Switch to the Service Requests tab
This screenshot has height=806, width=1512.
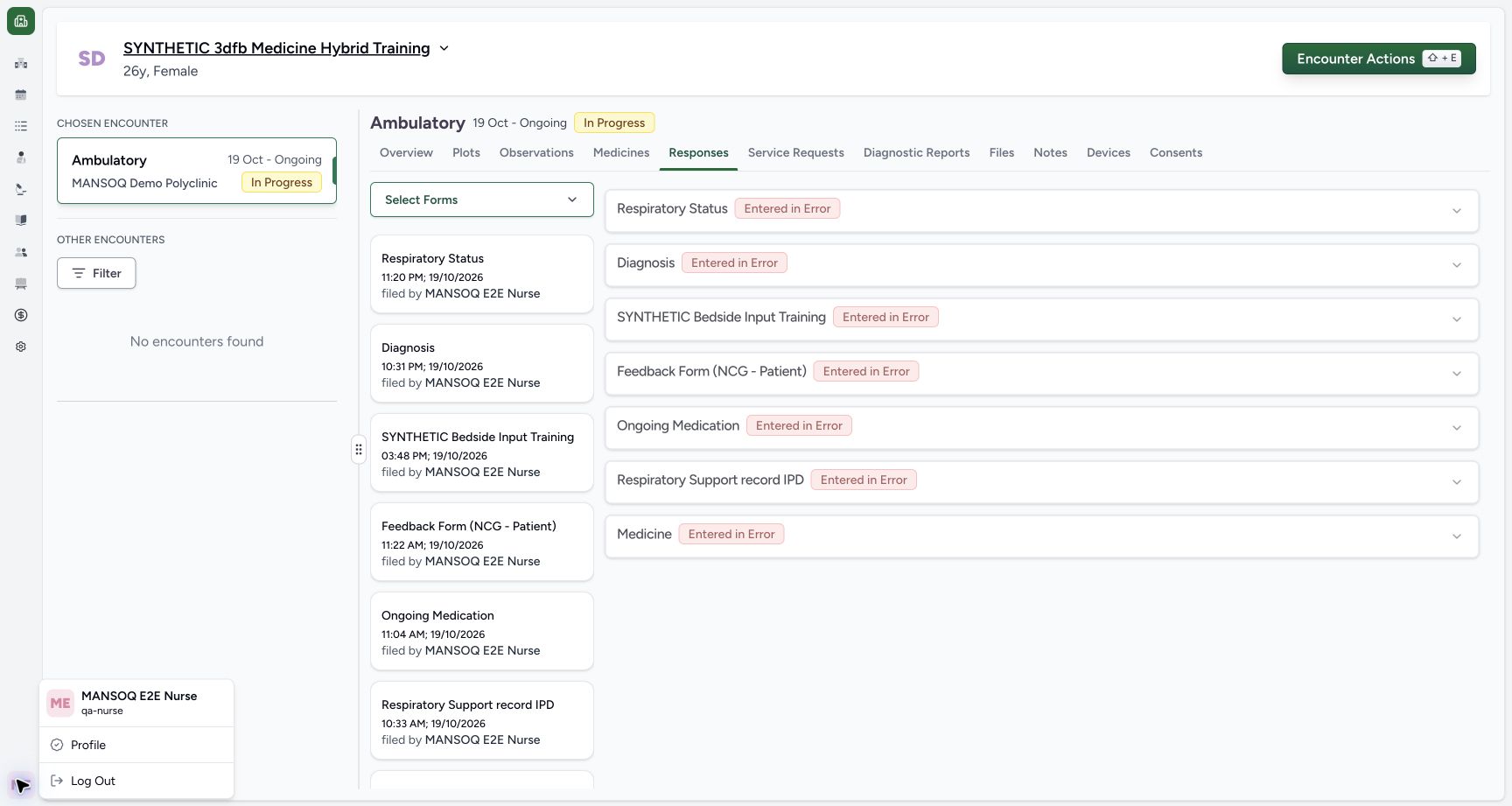[x=796, y=152]
